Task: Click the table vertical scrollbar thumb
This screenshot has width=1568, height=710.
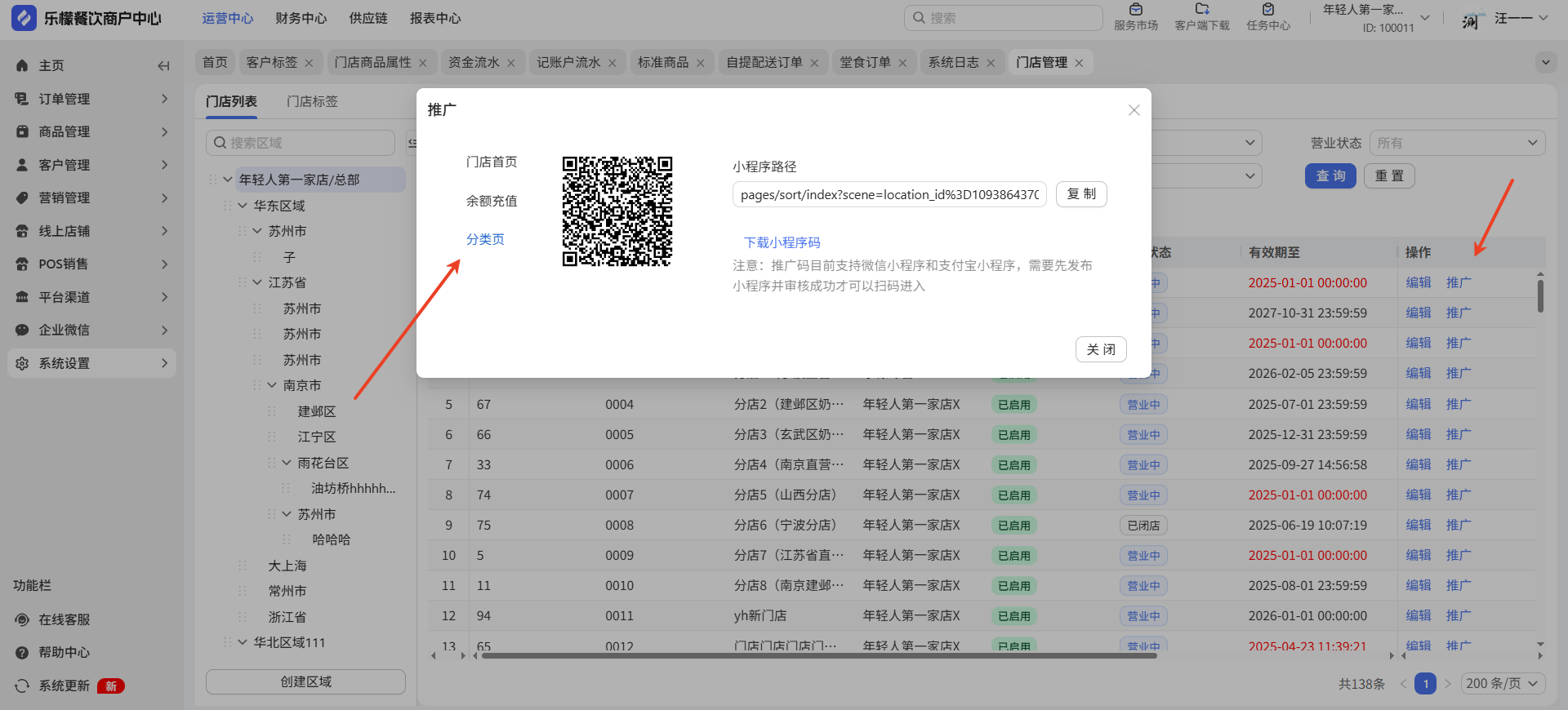Action: (1540, 296)
